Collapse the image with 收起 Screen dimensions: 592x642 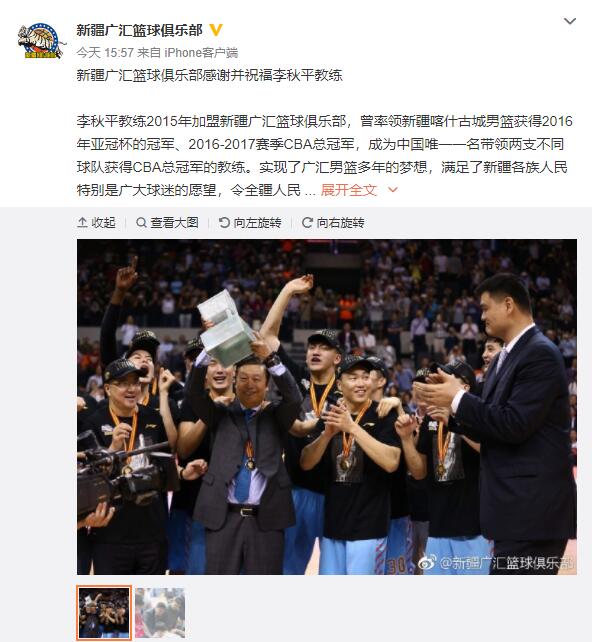[96, 223]
